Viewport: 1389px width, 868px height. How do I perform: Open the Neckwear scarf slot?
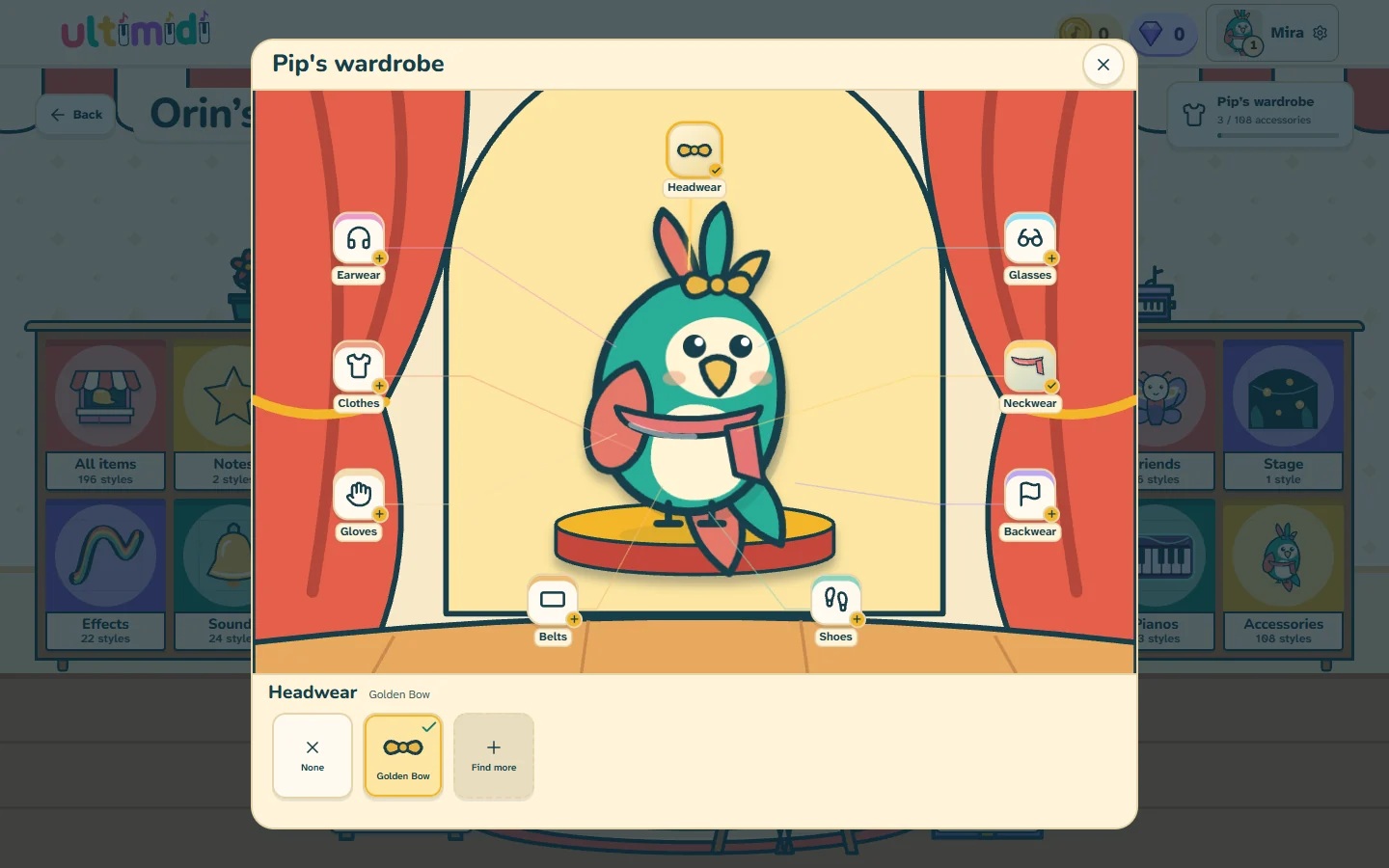[1030, 366]
